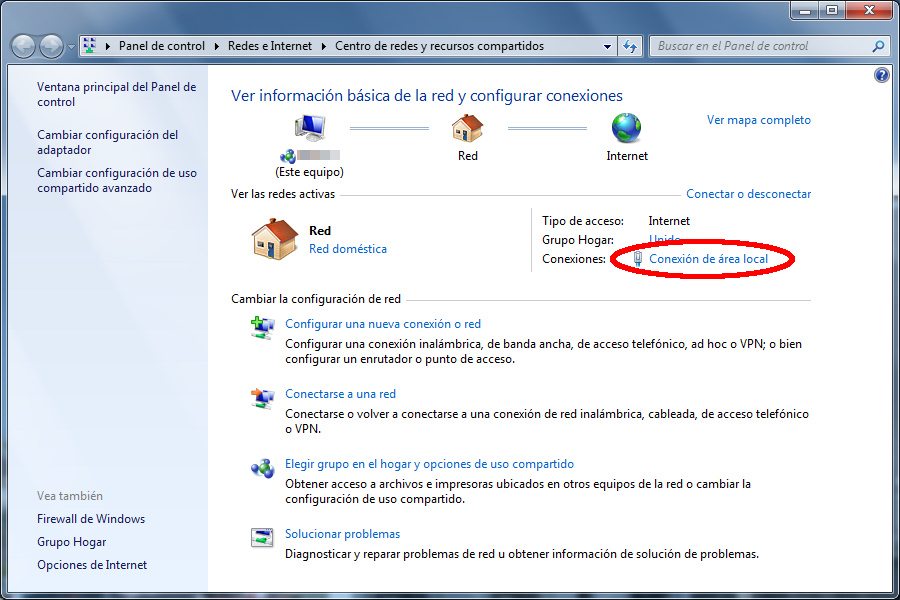Click the 'Red' network name text
The height and width of the screenshot is (600, 900).
click(320, 231)
